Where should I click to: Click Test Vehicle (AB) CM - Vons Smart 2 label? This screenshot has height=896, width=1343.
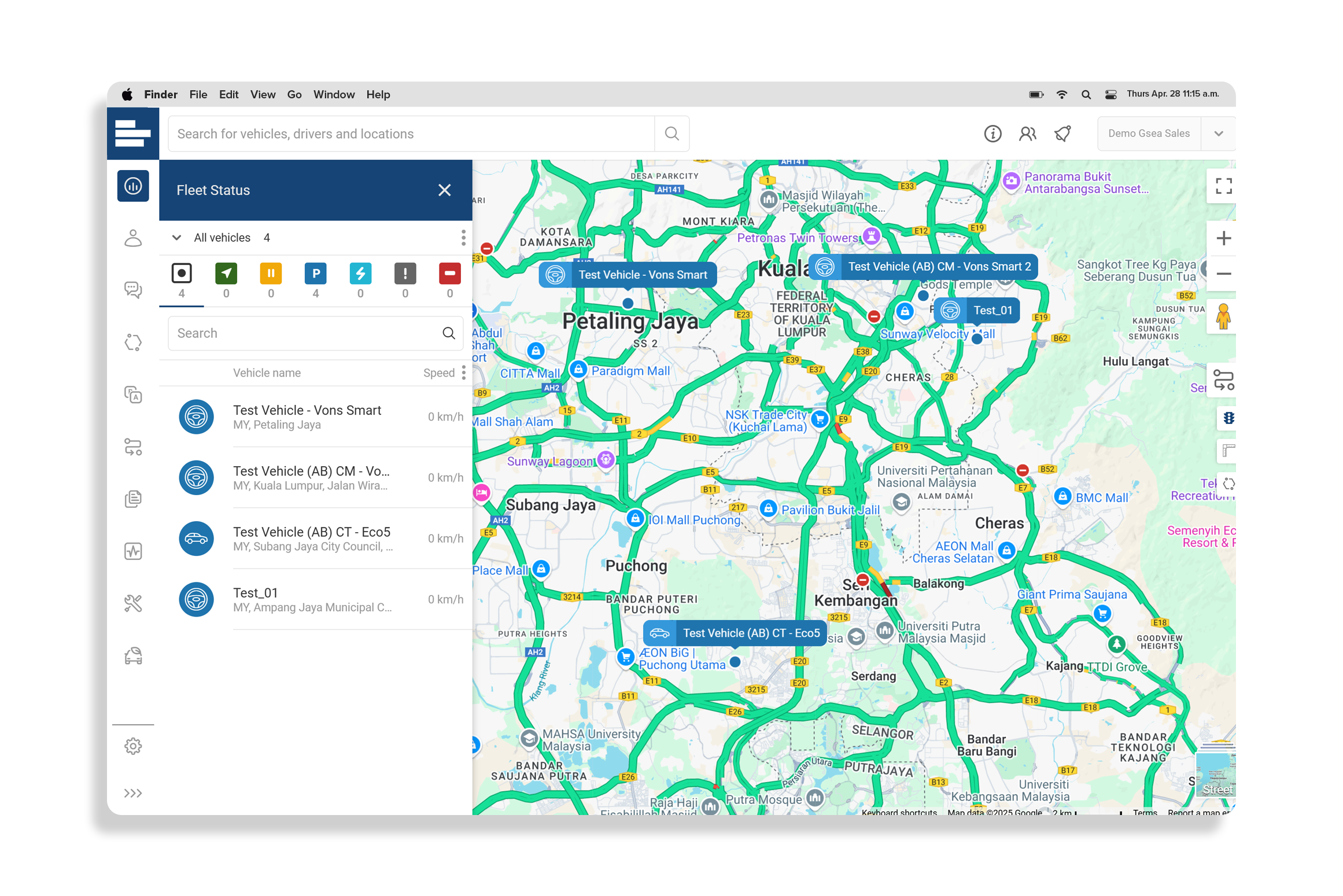coord(923,267)
